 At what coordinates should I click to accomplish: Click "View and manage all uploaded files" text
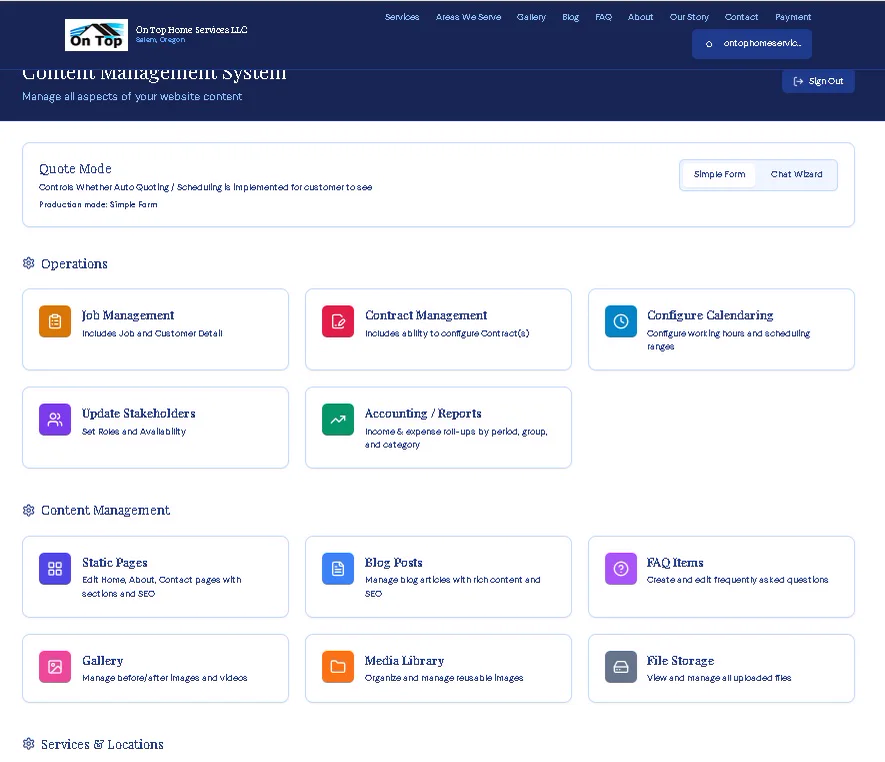tap(719, 678)
